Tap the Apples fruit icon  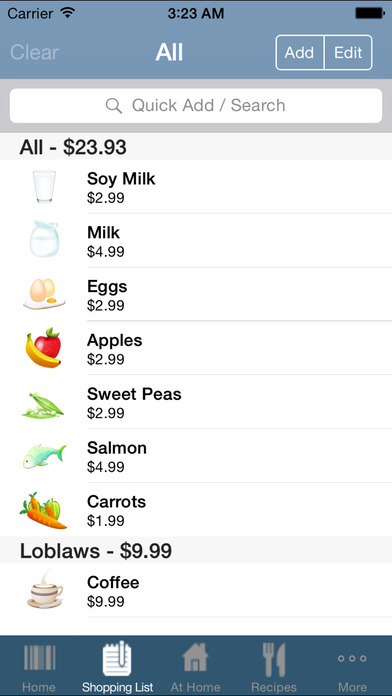tap(44, 348)
